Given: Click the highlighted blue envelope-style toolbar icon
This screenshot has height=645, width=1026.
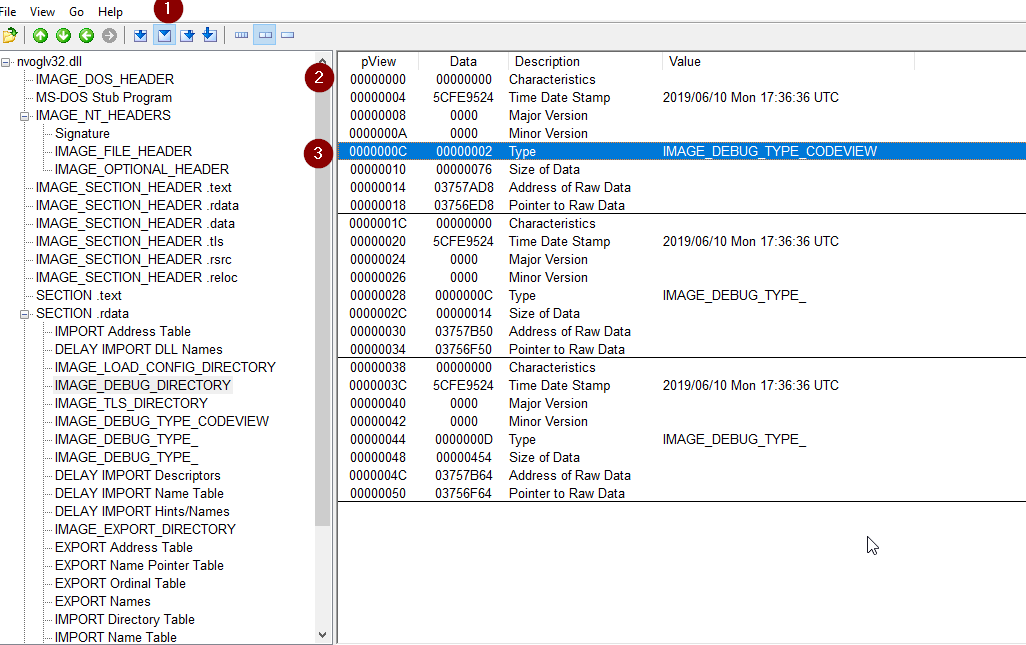Looking at the screenshot, I should click(164, 34).
